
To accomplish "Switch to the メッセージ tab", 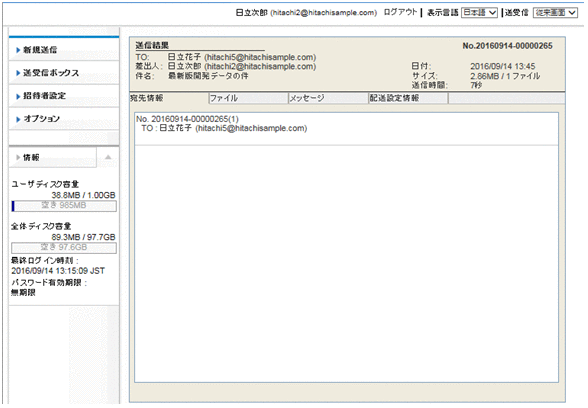I will [x=328, y=98].
